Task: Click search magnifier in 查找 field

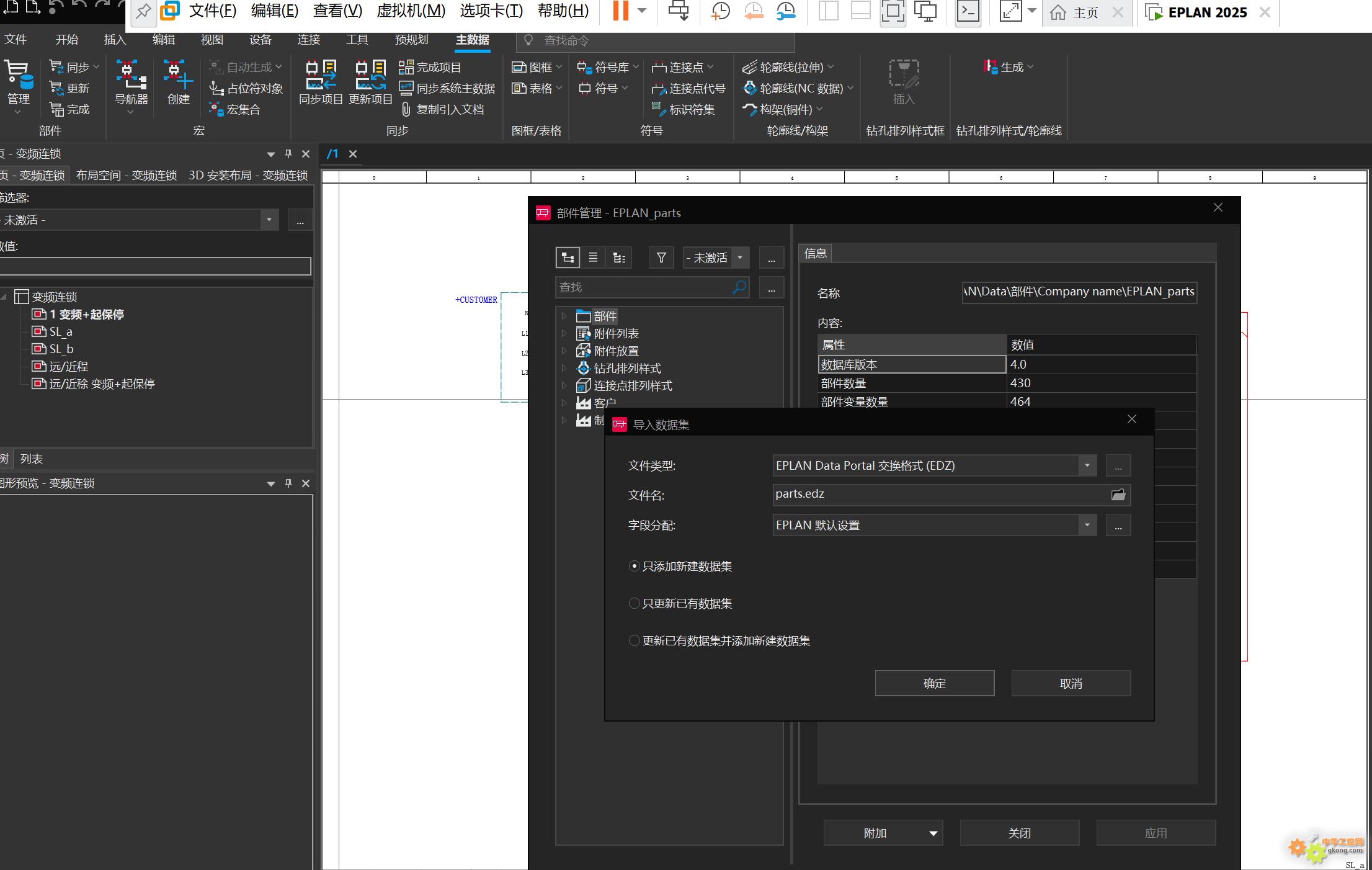Action: 739,287
